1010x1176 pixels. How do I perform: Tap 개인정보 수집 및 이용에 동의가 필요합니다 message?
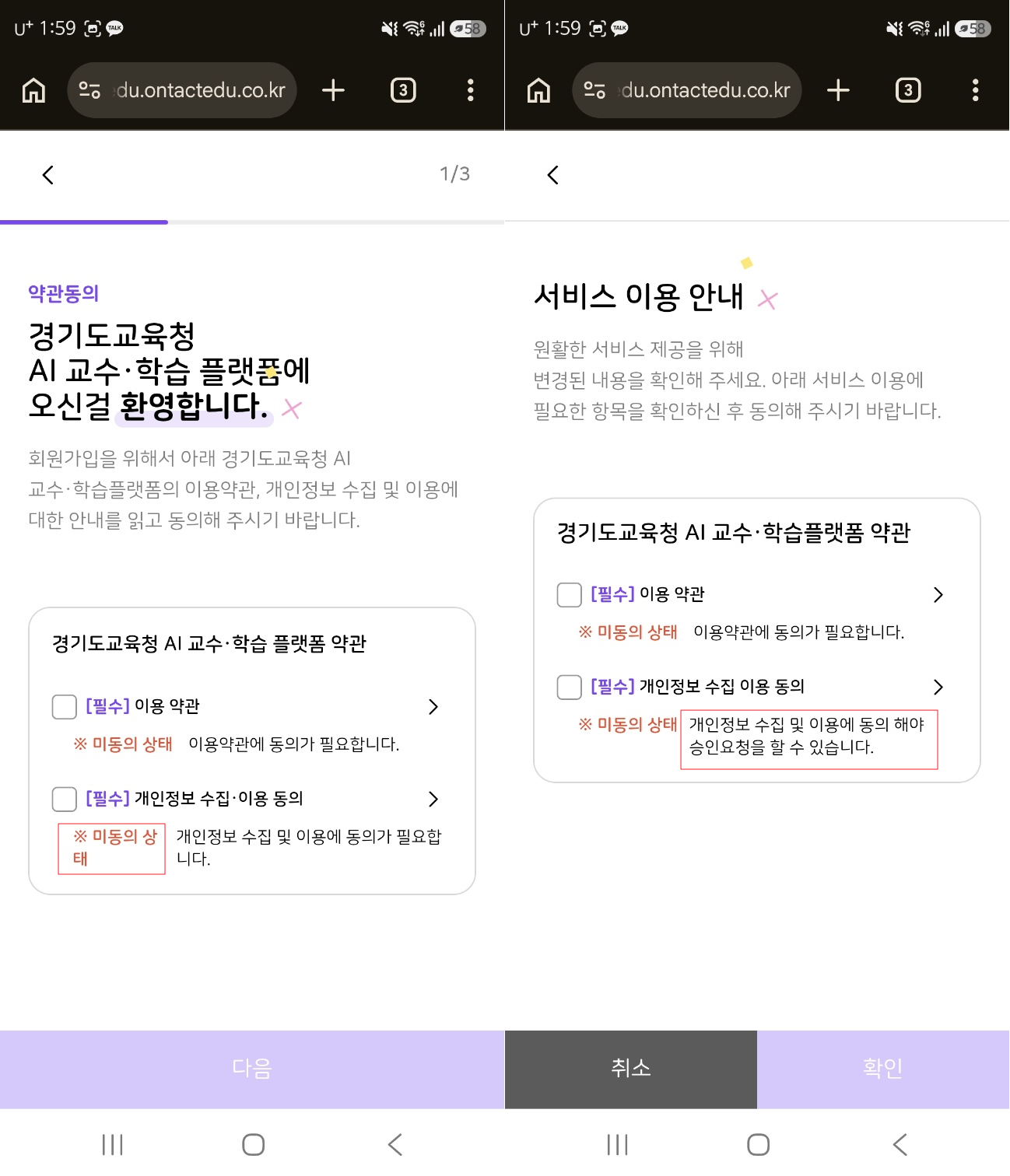point(309,848)
